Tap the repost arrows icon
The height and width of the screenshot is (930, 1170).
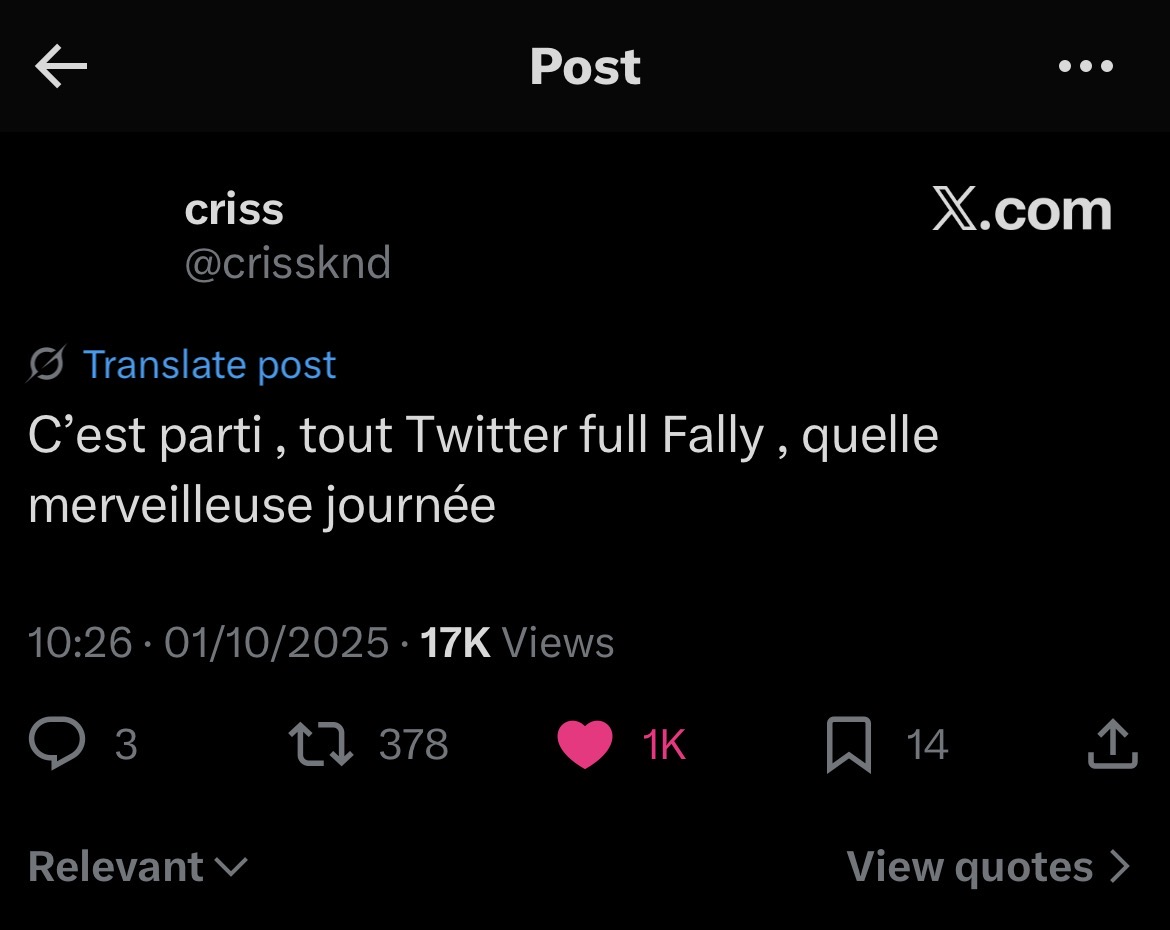pyautogui.click(x=320, y=745)
